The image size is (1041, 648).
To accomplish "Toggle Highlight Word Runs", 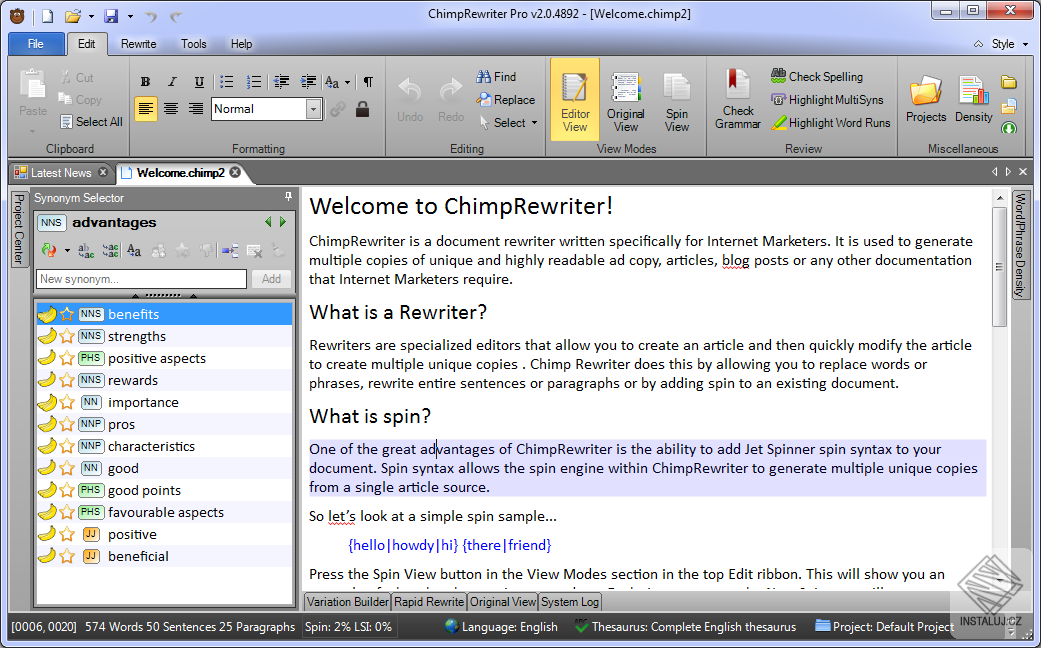I will coord(831,123).
